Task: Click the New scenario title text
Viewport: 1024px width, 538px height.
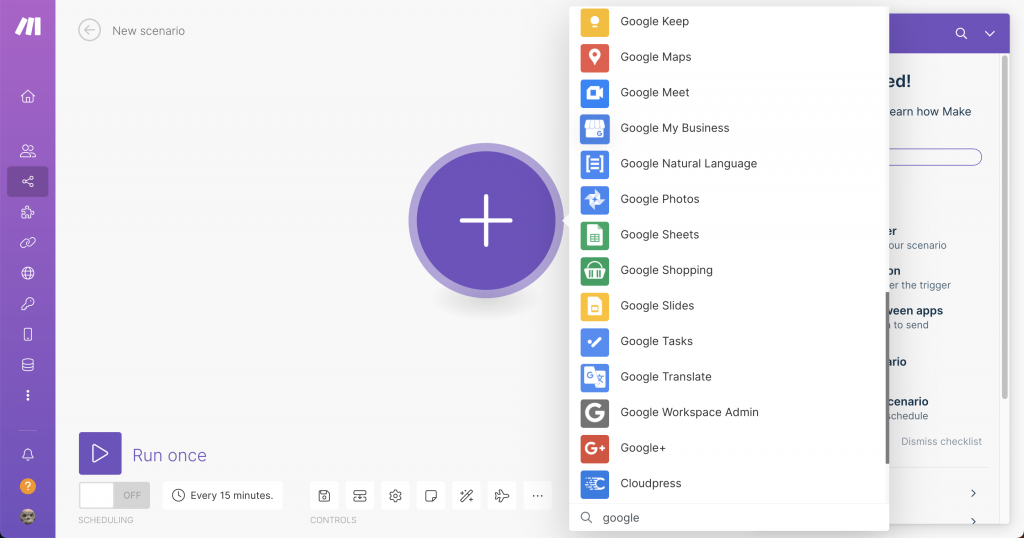Action: tap(148, 31)
